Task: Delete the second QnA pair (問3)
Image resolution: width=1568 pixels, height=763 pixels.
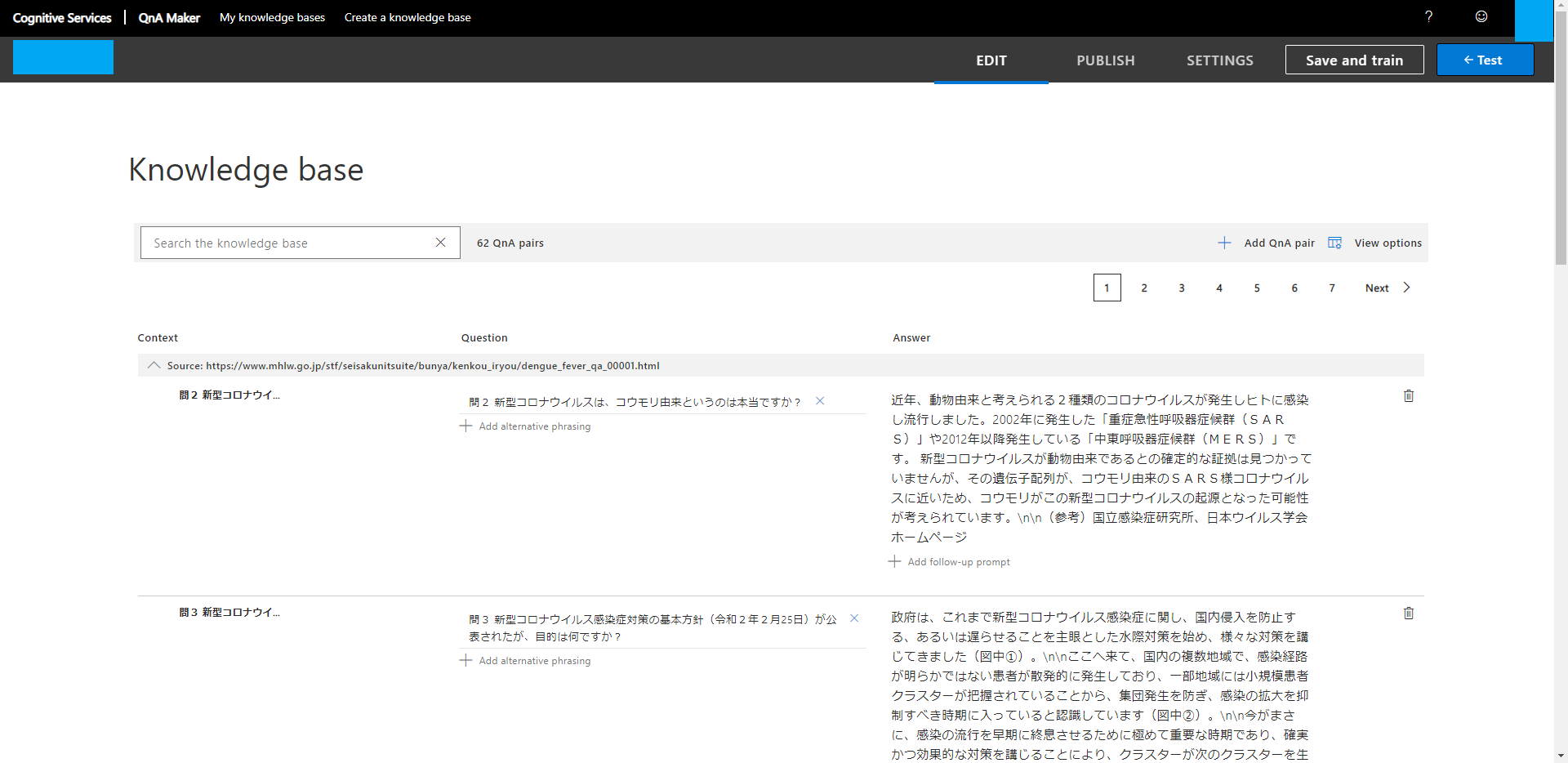Action: point(1408,614)
